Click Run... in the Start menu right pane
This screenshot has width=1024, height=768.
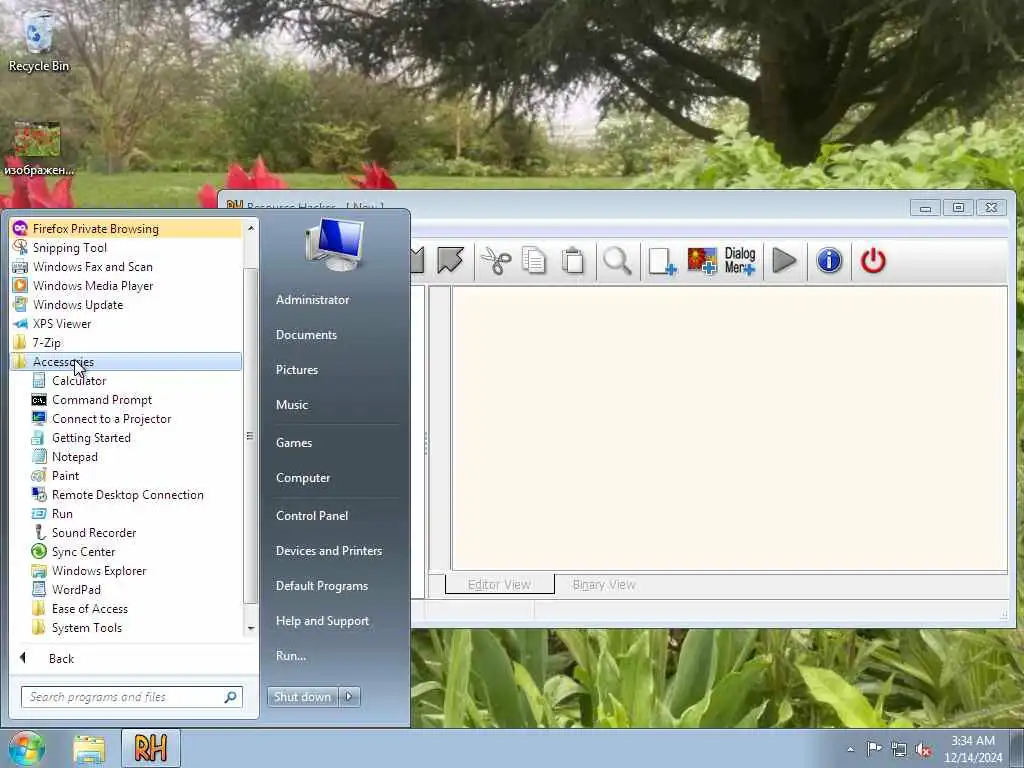click(291, 656)
